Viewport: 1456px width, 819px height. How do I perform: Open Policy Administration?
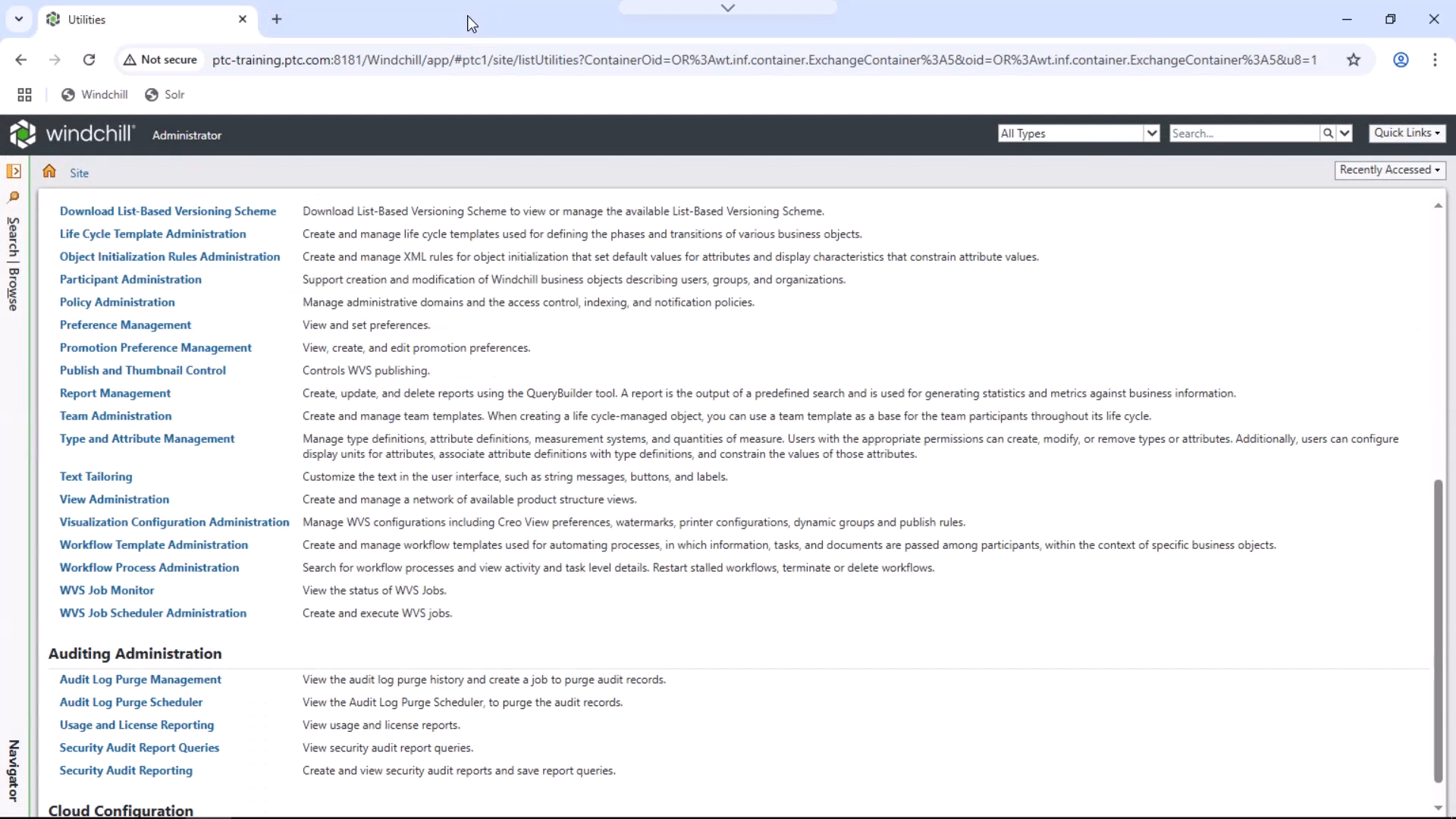pos(117,302)
